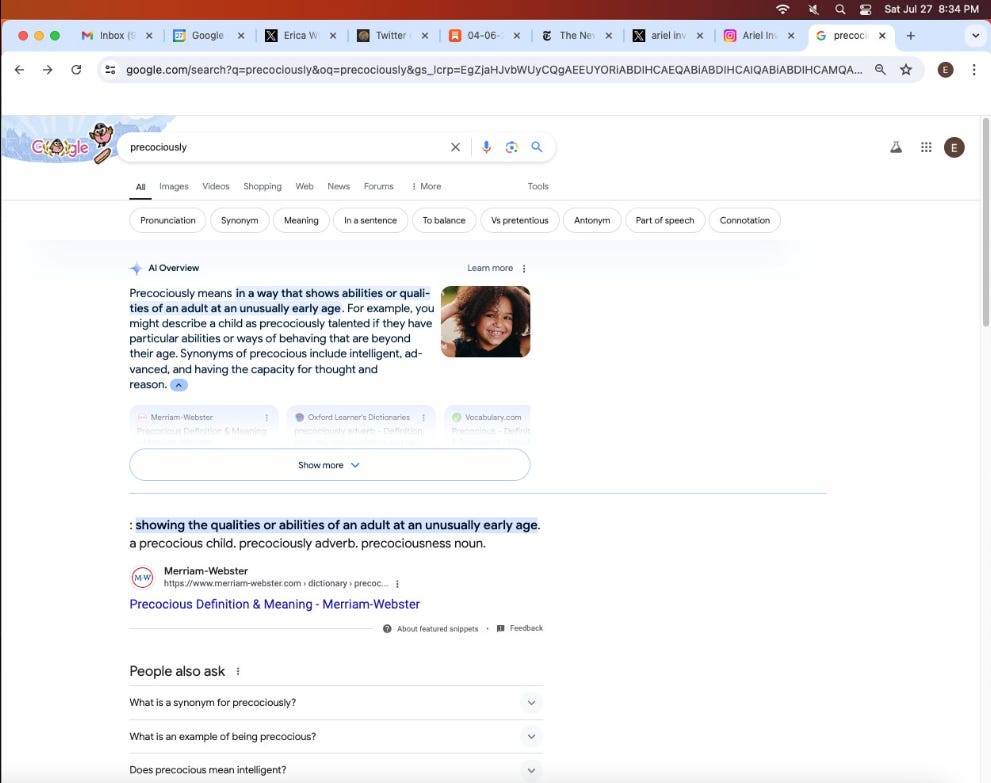Close the Twitter browser tab
The width and height of the screenshot is (991, 783).
tap(425, 36)
